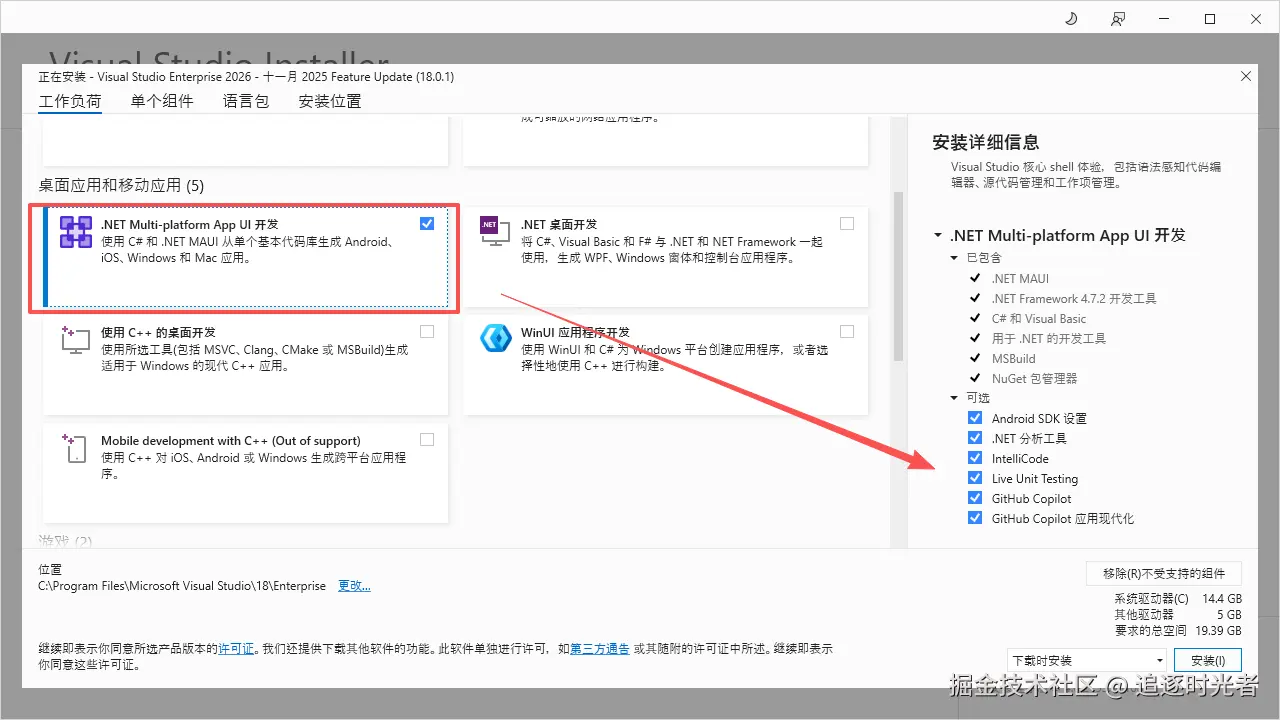Click the .NET MAUI workload icon
This screenshot has width=1280, height=720.
point(76,232)
